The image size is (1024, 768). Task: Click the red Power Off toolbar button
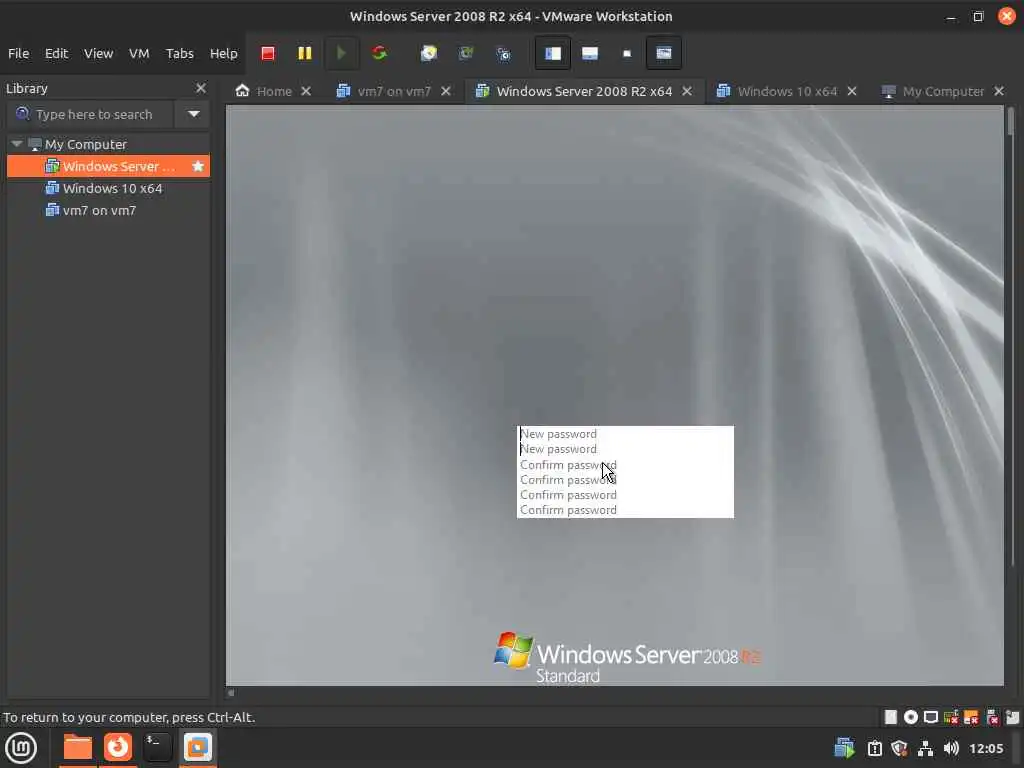click(268, 54)
